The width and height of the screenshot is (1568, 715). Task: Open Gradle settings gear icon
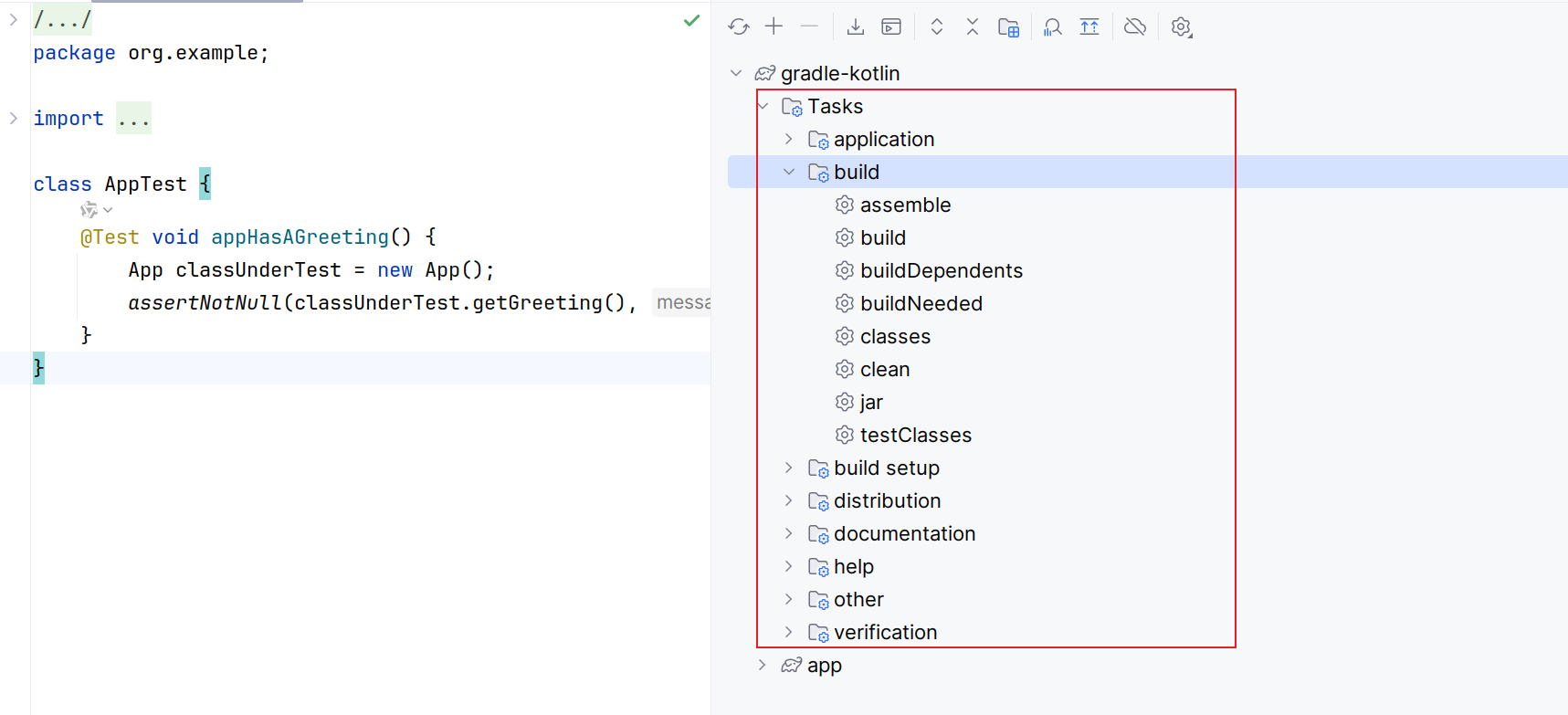pos(1181,27)
